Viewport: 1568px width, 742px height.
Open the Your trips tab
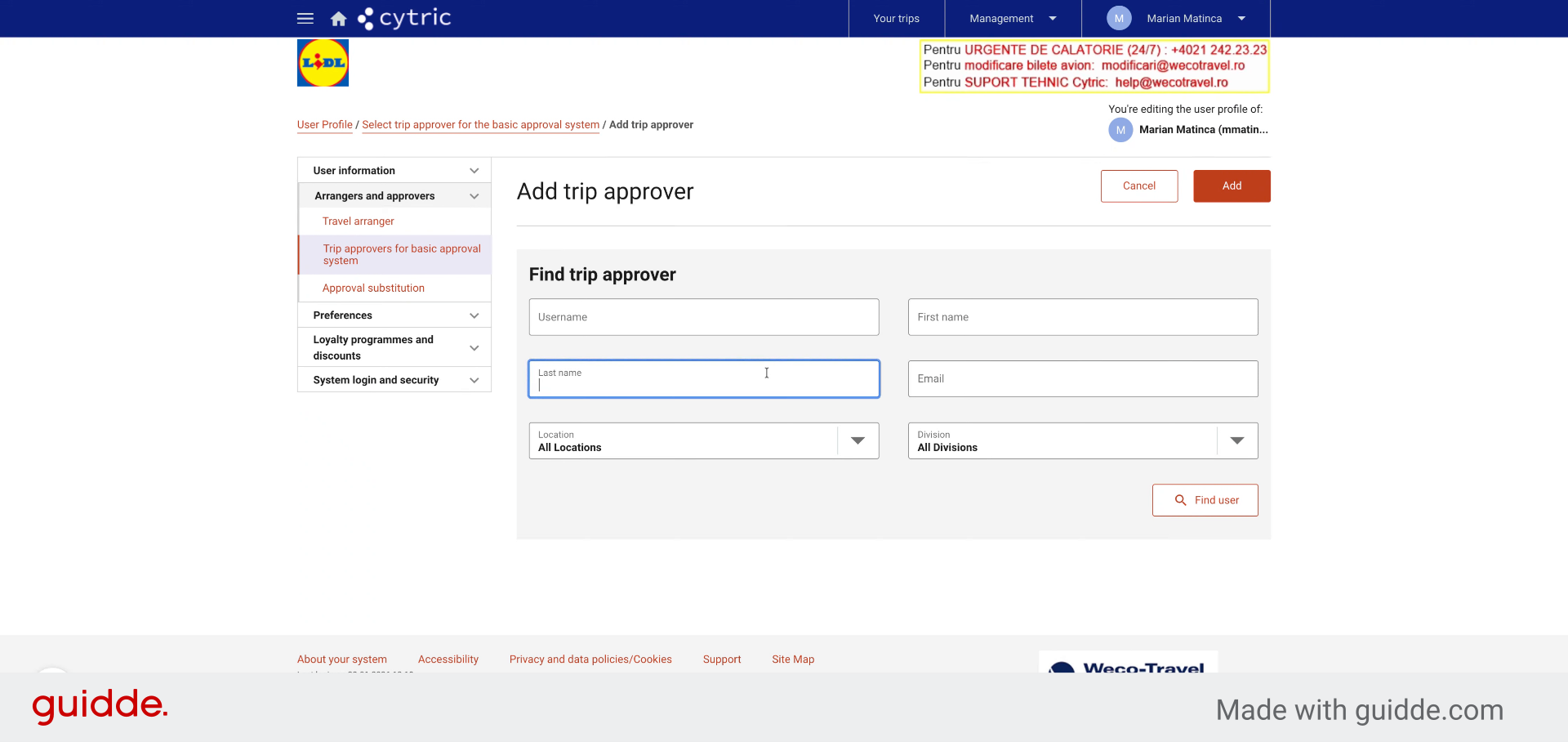pyautogui.click(x=896, y=18)
